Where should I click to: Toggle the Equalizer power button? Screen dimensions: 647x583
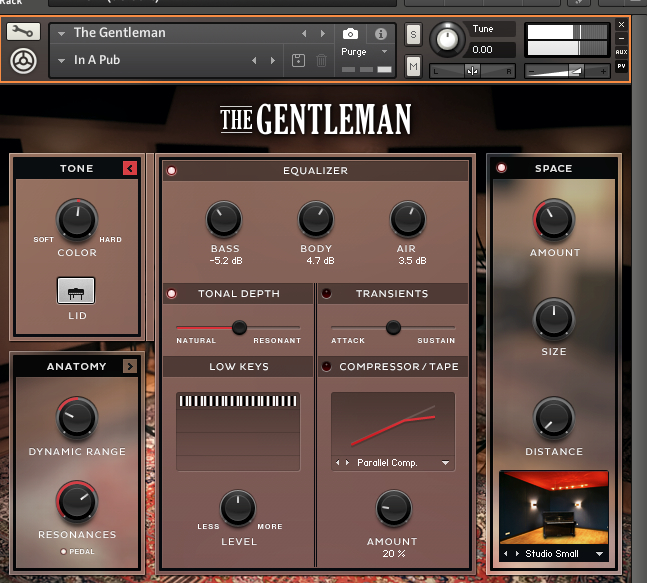pos(172,171)
